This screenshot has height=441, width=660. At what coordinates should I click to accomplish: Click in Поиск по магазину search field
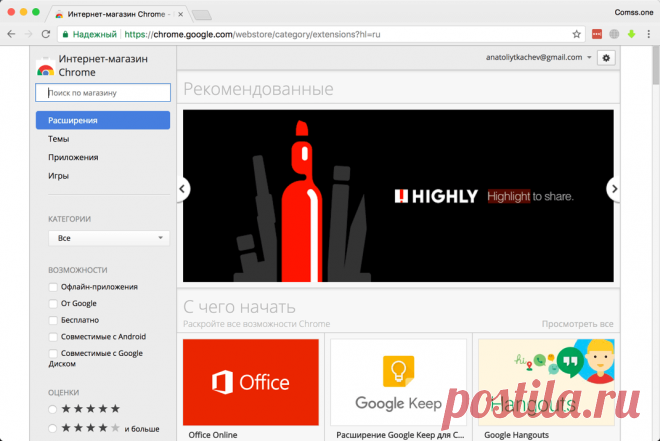coord(103,93)
